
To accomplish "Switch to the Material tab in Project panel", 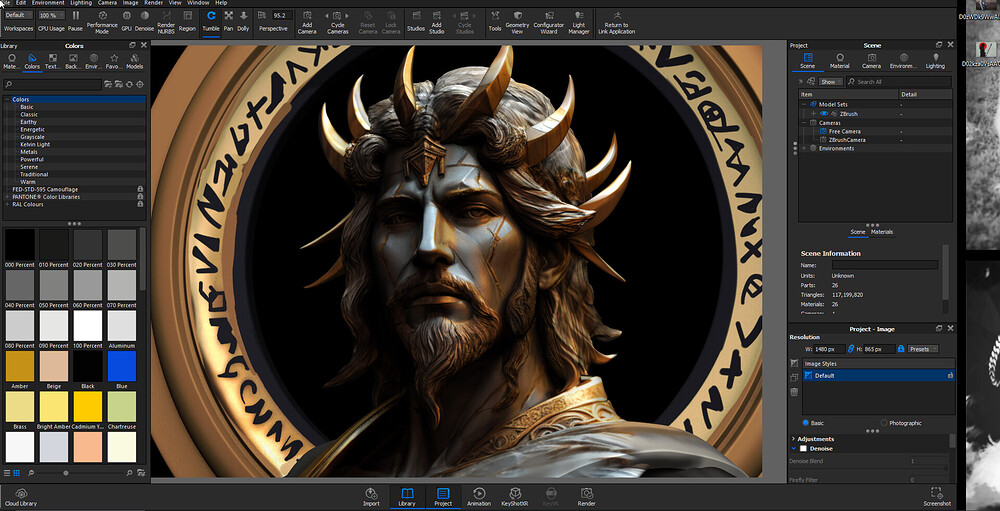I will pyautogui.click(x=840, y=61).
